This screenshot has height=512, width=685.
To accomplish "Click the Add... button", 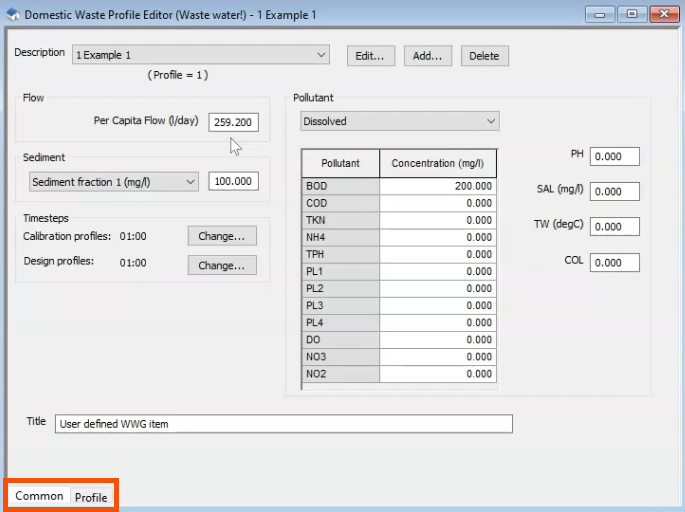I will point(428,56).
